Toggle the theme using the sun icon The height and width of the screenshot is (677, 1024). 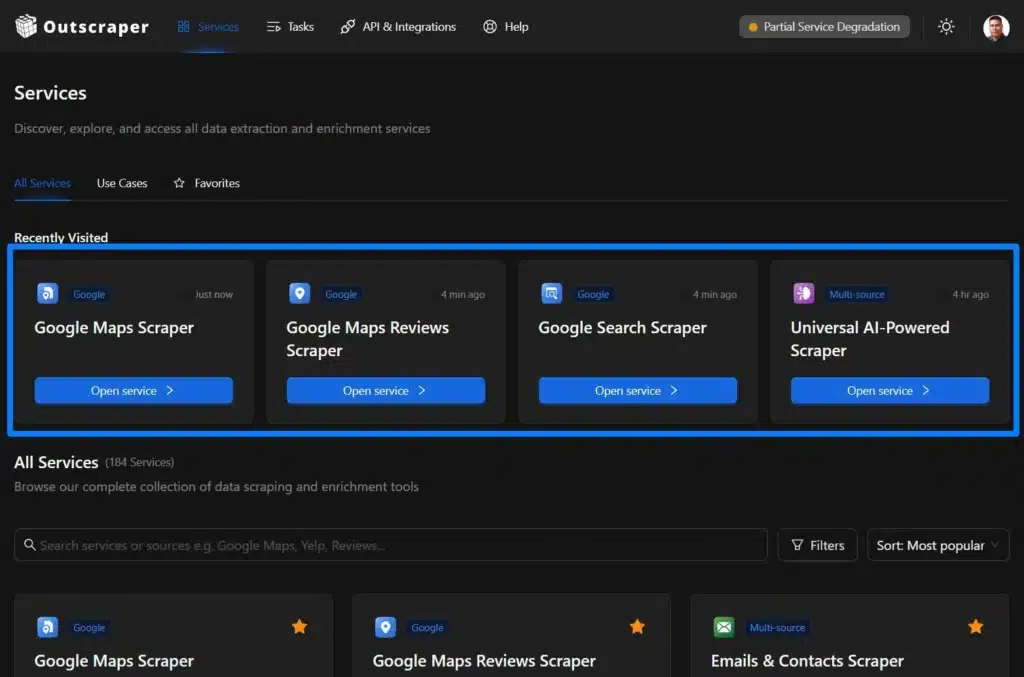946,26
